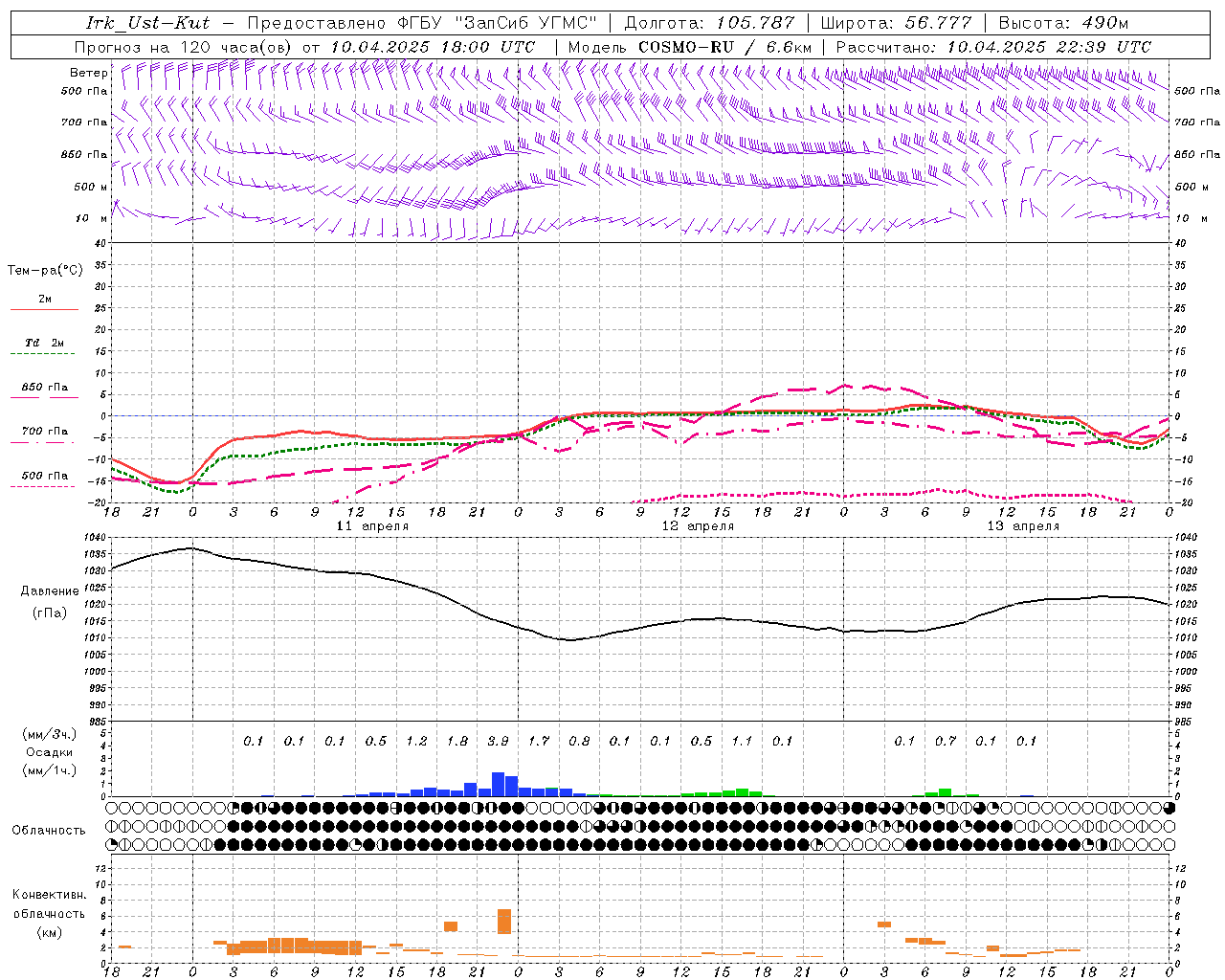1225x980 pixels.
Task: Click the Td 2м dew point legend entry
Action: 45,343
